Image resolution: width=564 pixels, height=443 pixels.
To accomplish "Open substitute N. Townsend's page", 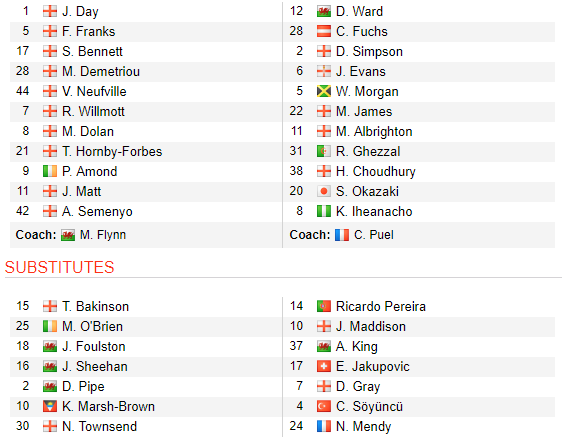I will (99, 426).
